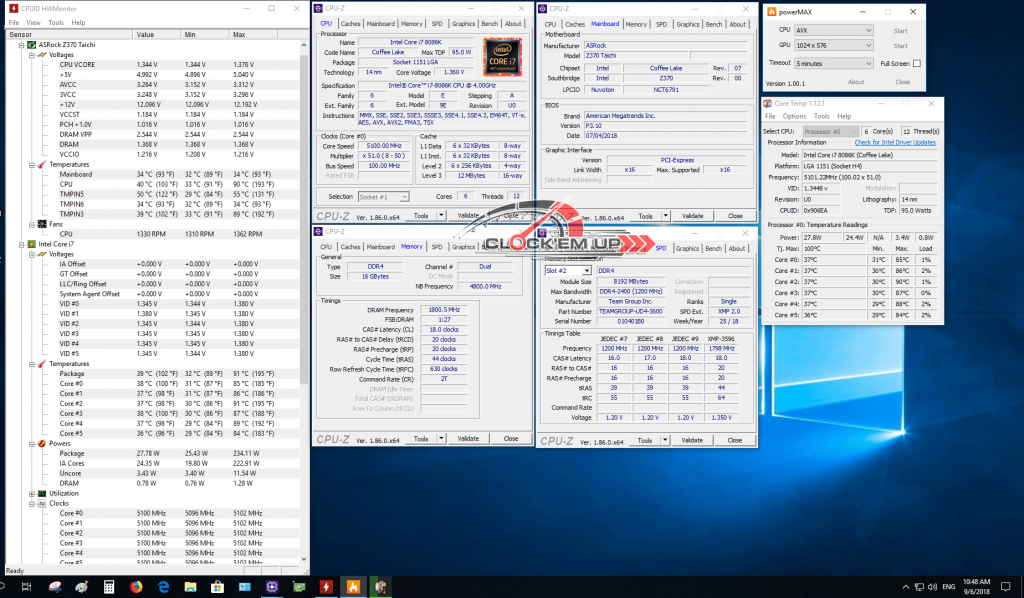The image size is (1024, 598).
Task: Collapse the Intel Core i7 tree node
Action: point(22,244)
